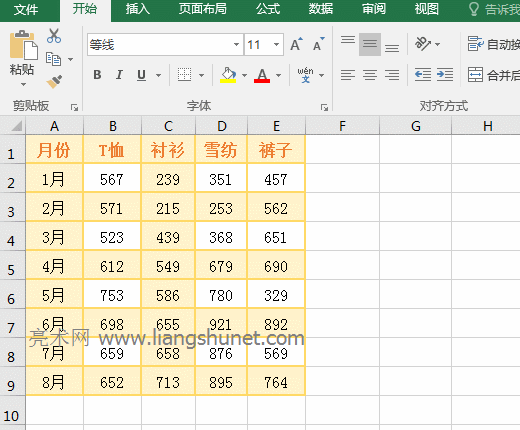Click the Copy icon

tap(53, 59)
